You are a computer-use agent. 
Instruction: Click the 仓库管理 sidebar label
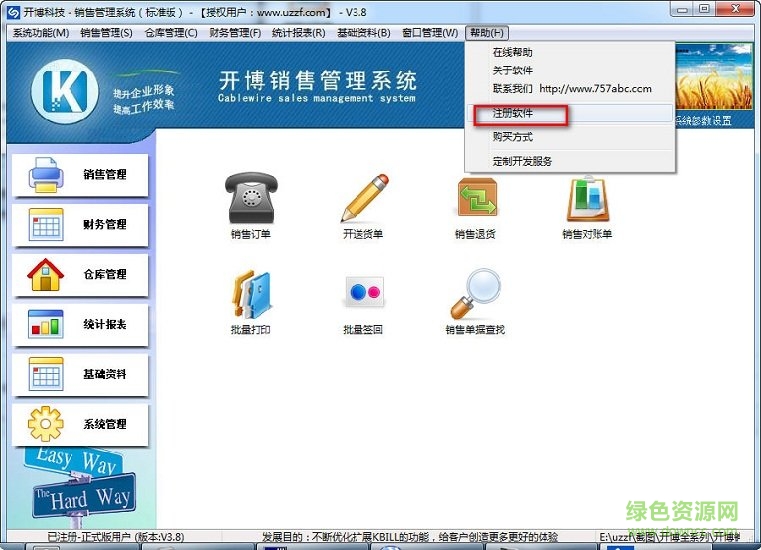(x=105, y=275)
